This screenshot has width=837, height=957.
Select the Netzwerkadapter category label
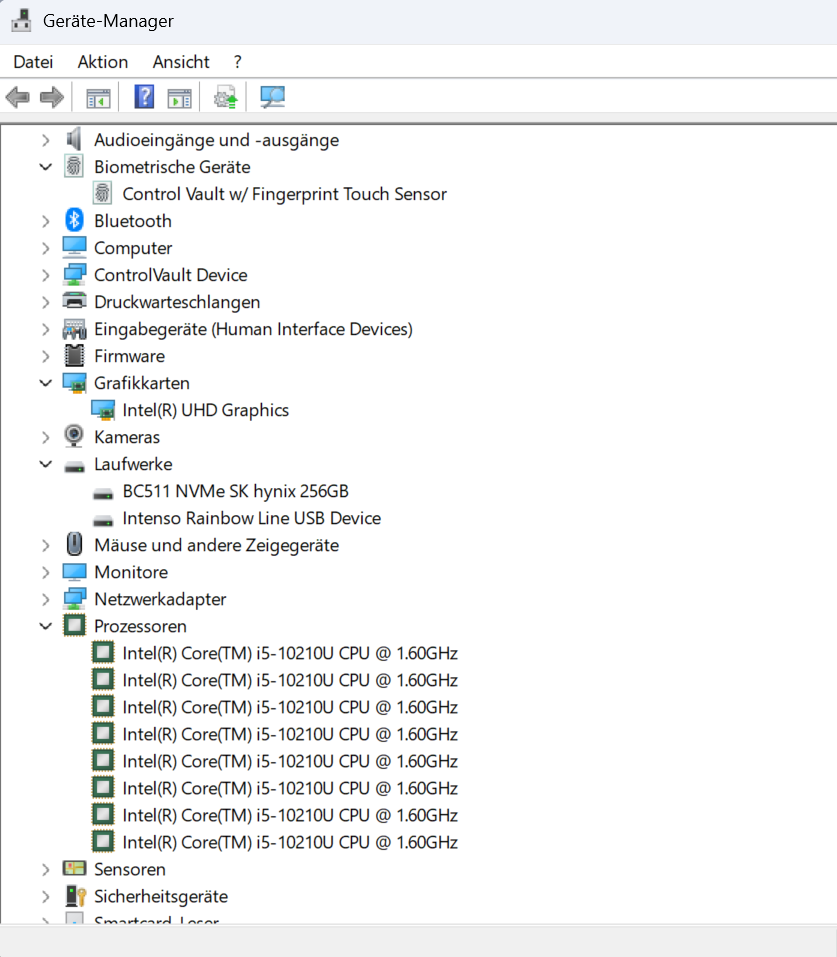click(x=160, y=599)
